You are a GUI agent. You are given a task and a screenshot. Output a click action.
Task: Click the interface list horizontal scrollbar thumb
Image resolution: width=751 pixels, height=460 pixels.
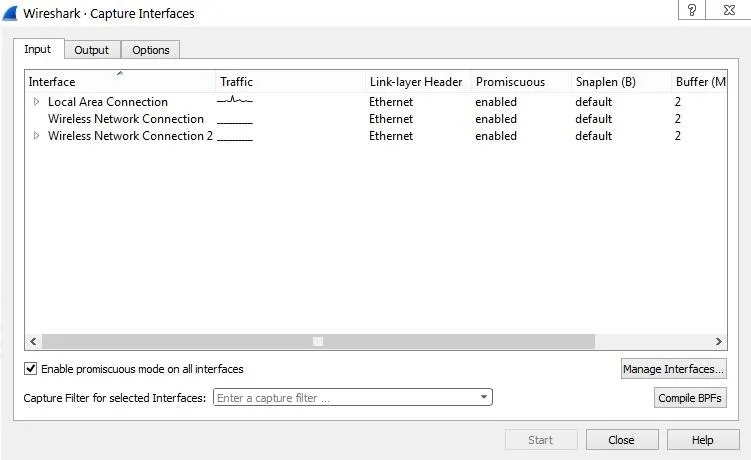point(318,341)
